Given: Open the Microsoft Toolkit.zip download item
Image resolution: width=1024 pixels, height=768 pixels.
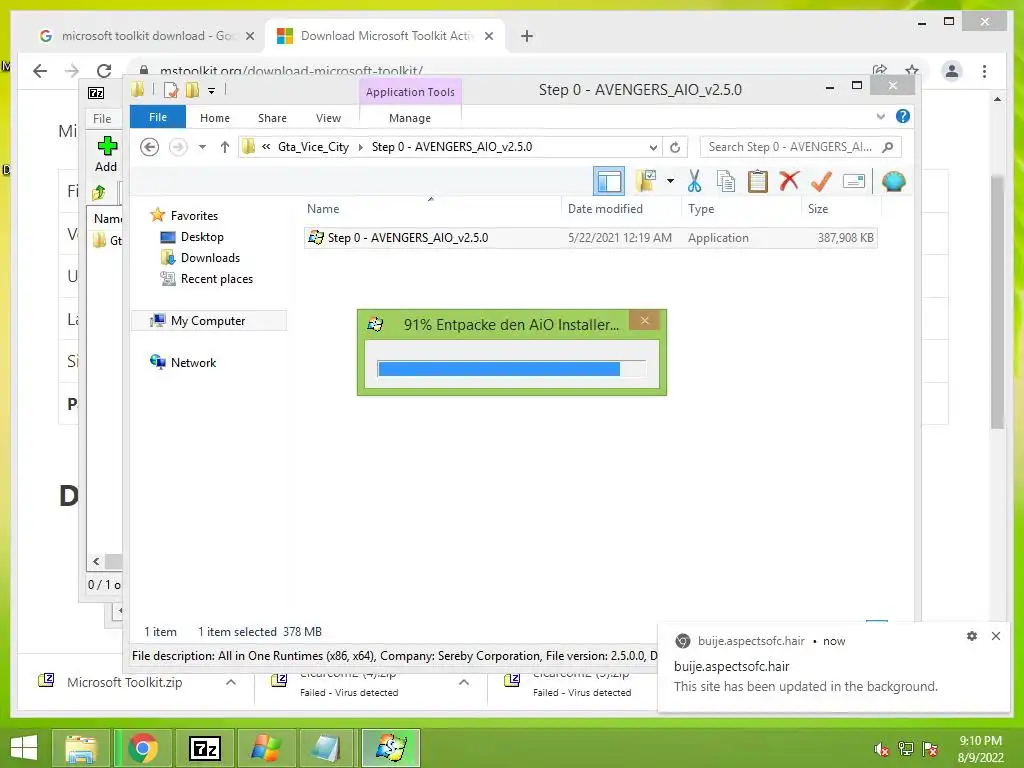Looking at the screenshot, I should (x=124, y=682).
